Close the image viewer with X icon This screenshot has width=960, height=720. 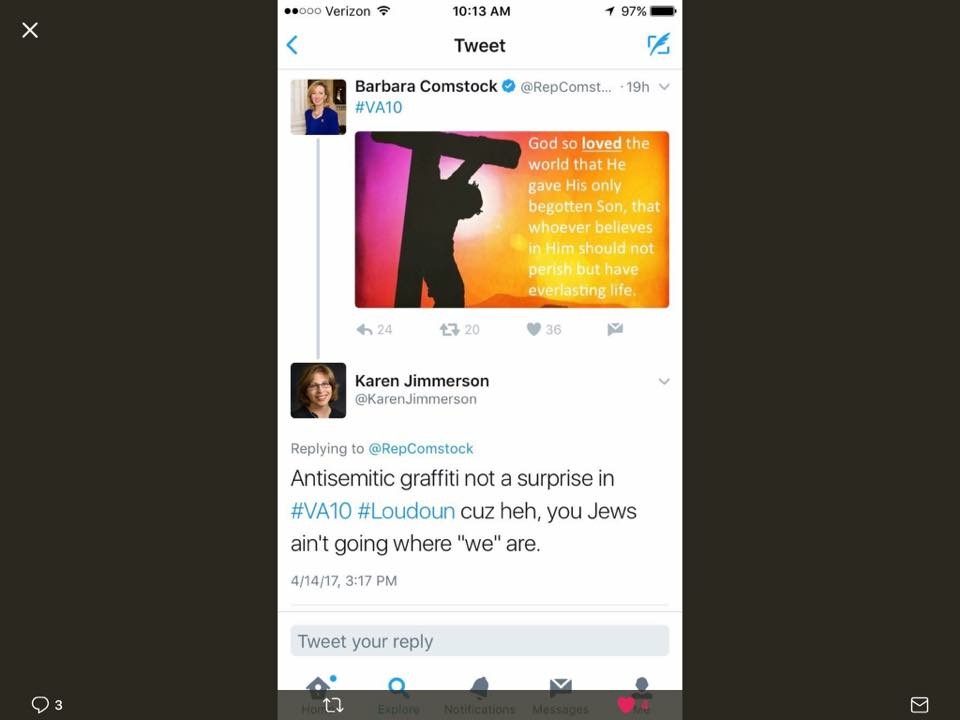pyautogui.click(x=30, y=30)
